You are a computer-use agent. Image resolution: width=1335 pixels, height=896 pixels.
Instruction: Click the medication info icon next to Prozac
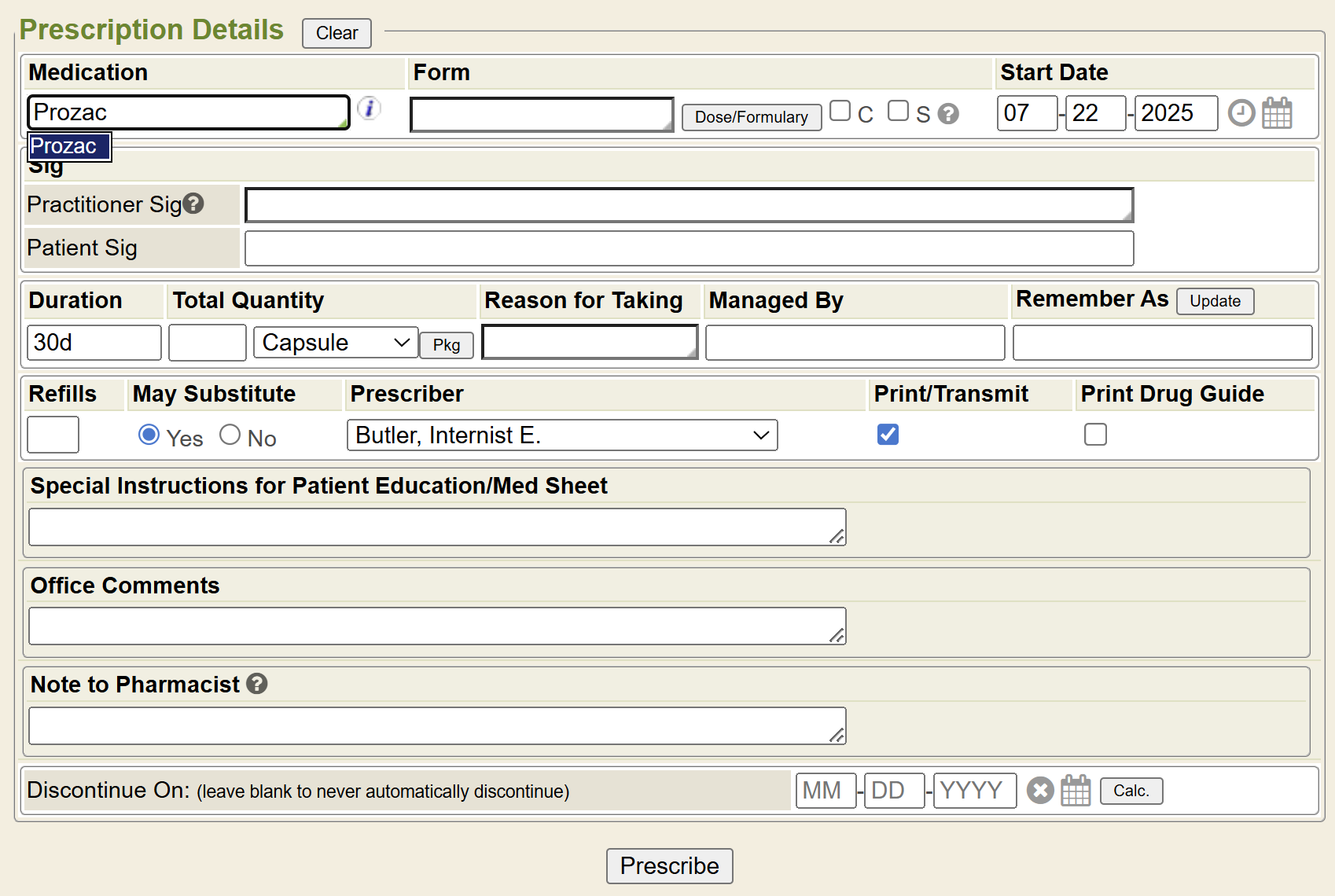pyautogui.click(x=369, y=108)
